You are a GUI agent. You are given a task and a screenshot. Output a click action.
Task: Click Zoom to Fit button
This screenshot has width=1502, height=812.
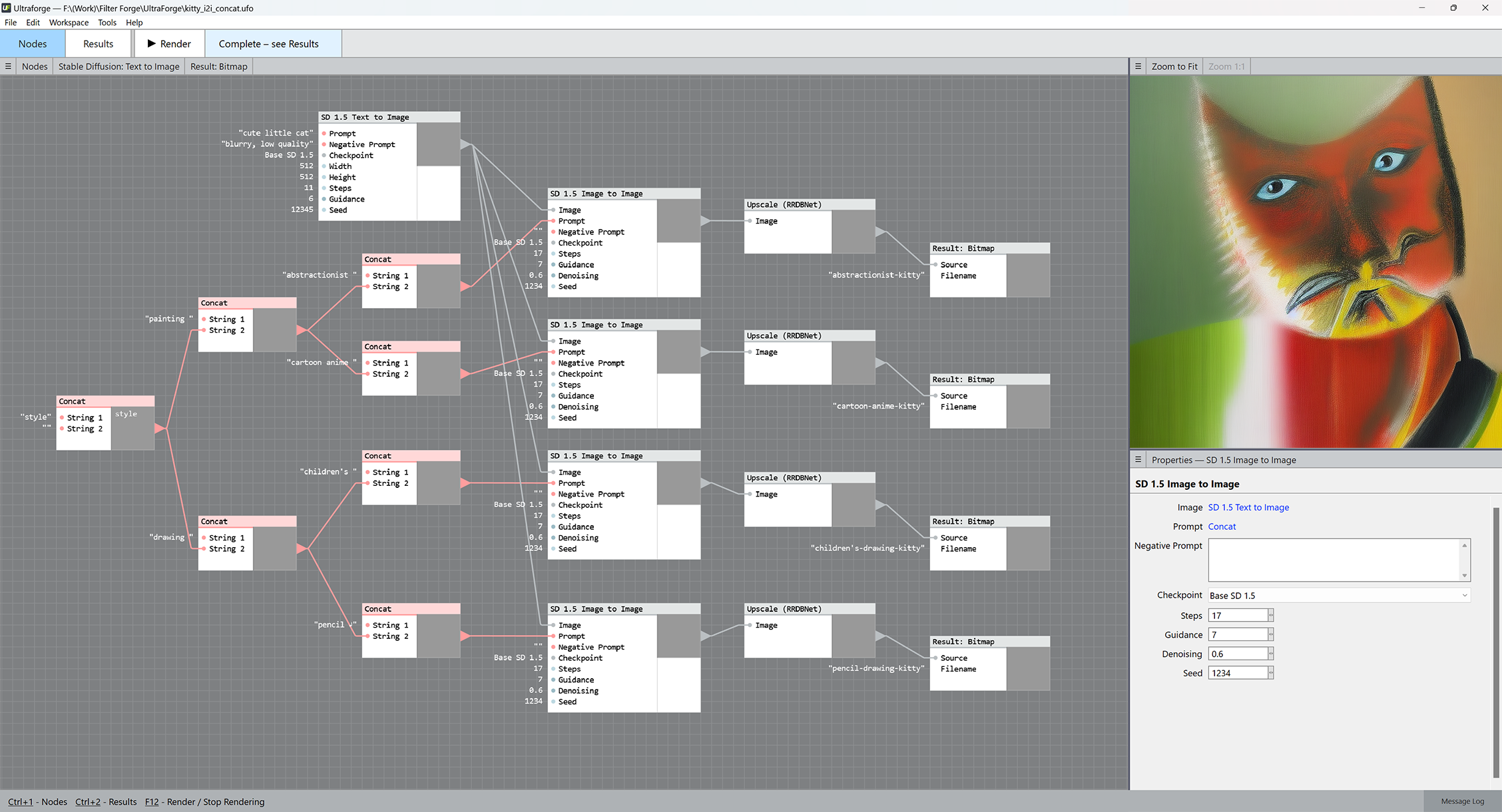[x=1174, y=67]
